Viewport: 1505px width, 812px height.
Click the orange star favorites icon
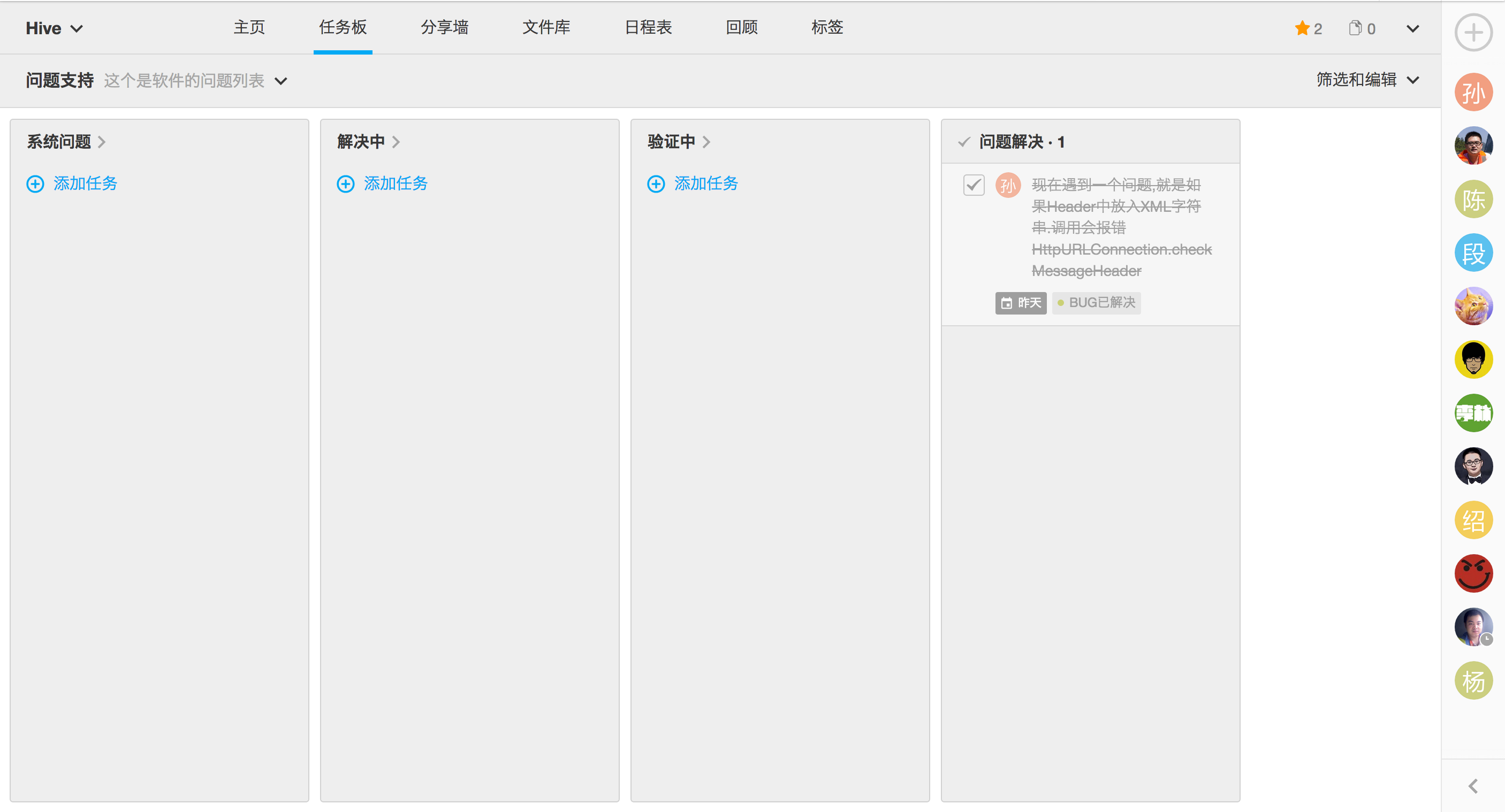point(1302,28)
